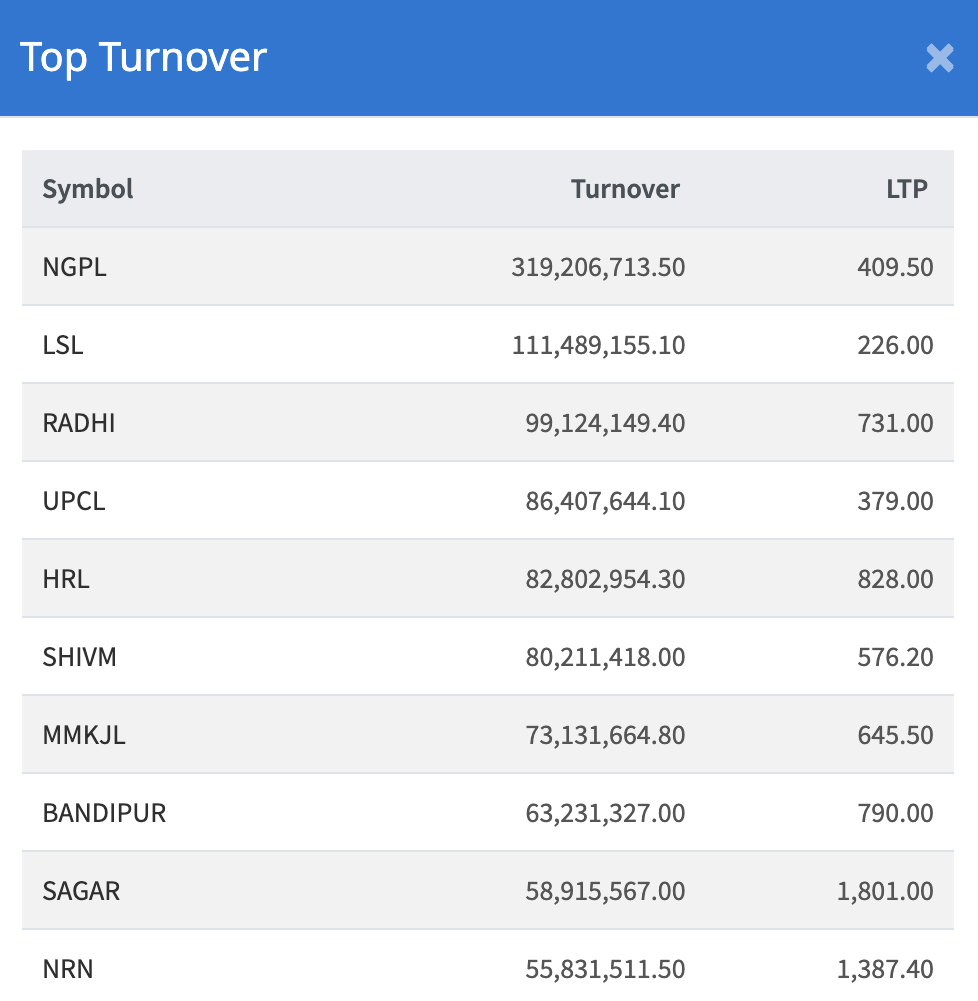This screenshot has width=978, height=1001.
Task: Open the NGPL symbol
Action: (x=74, y=267)
